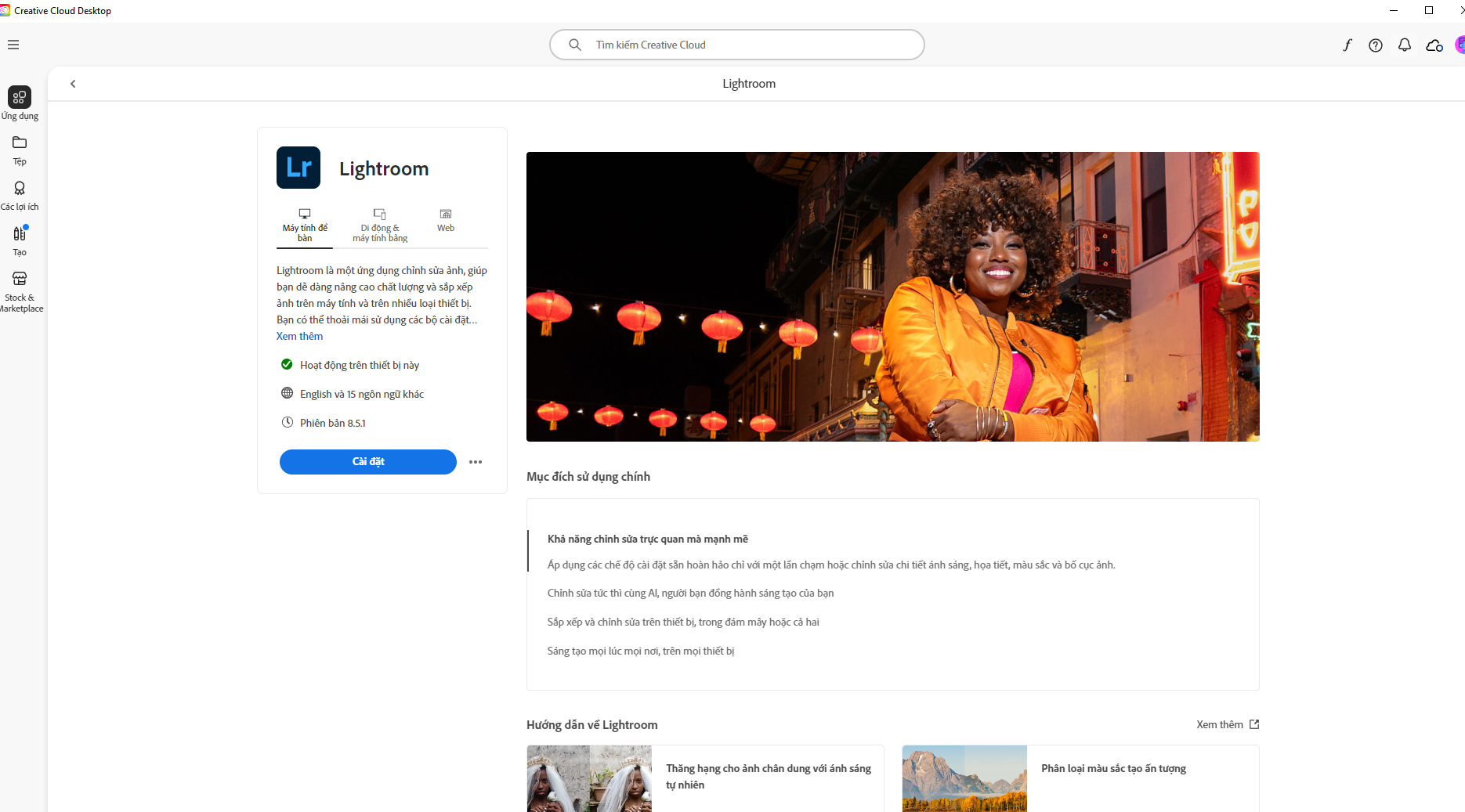Image resolution: width=1465 pixels, height=812 pixels.
Task: Switch to Di động & máy tính bảng tab
Action: point(380,225)
